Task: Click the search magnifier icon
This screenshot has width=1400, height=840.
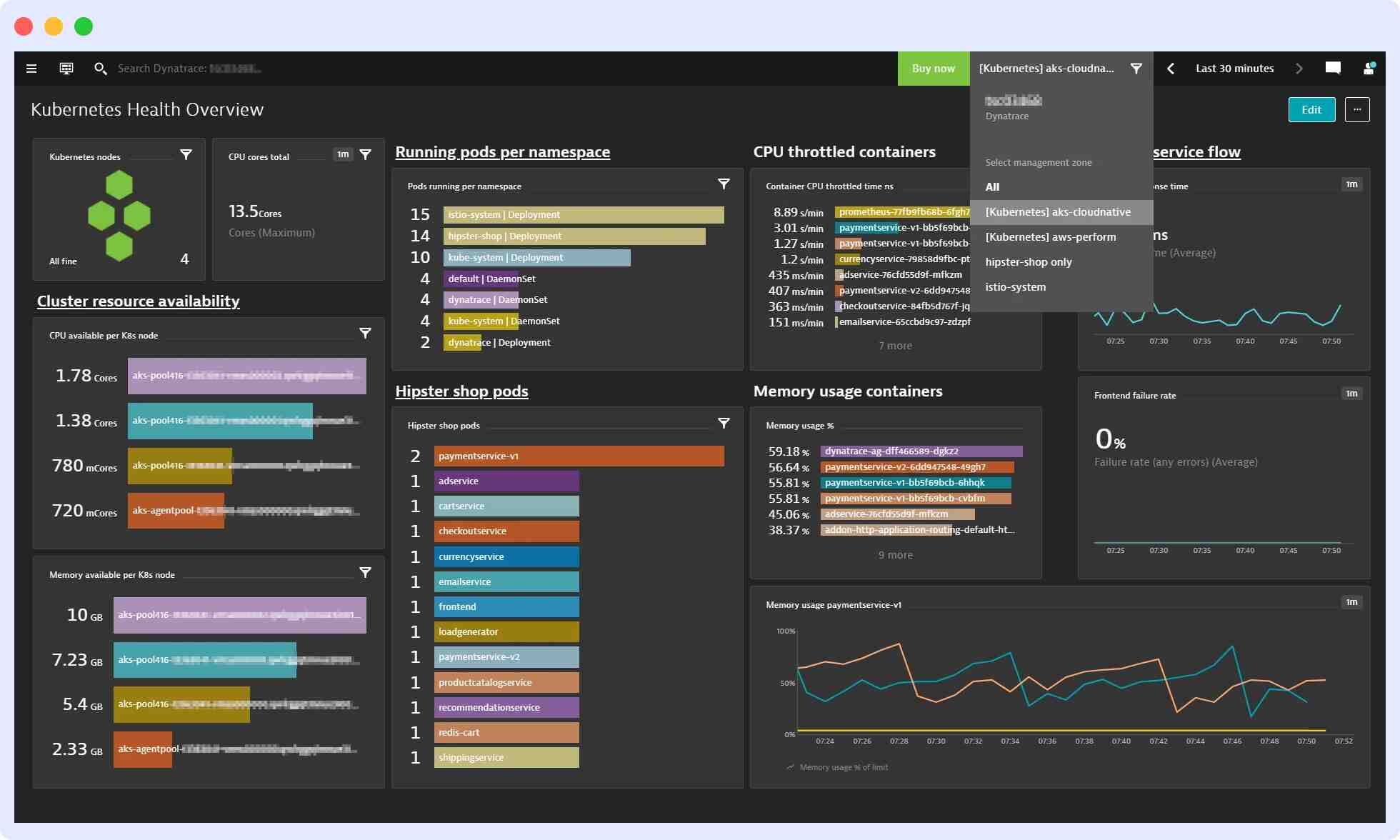Action: 101,68
